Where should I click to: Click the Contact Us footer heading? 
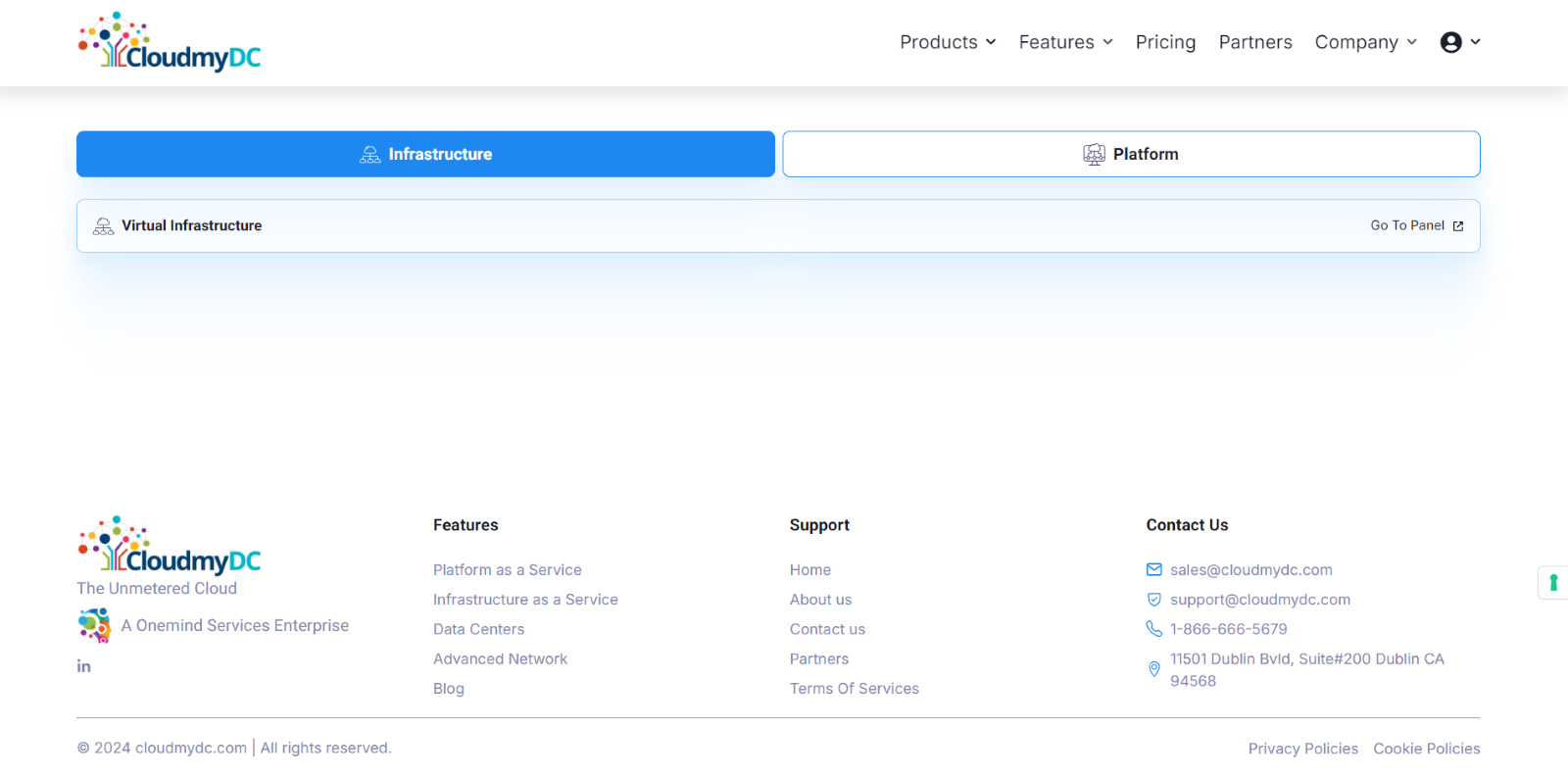pos(1187,525)
